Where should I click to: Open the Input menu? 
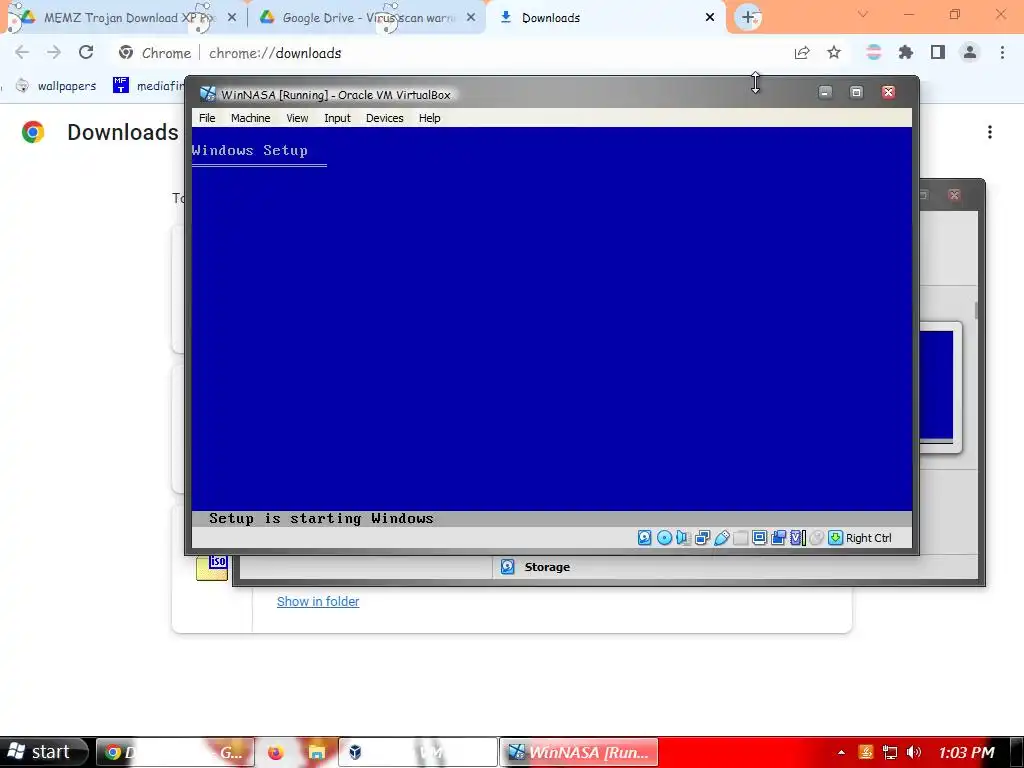pos(337,118)
